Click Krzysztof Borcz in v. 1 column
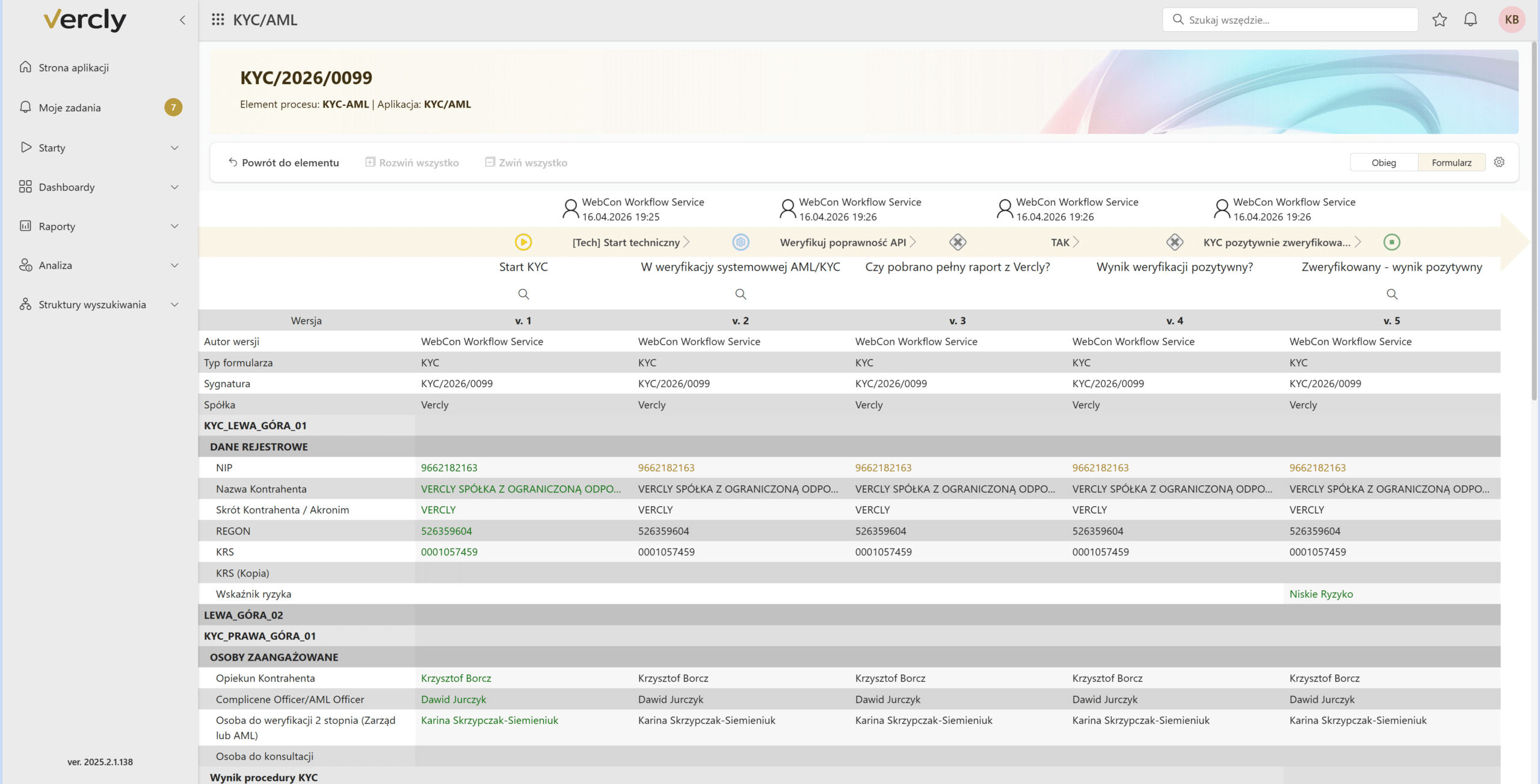 click(456, 678)
